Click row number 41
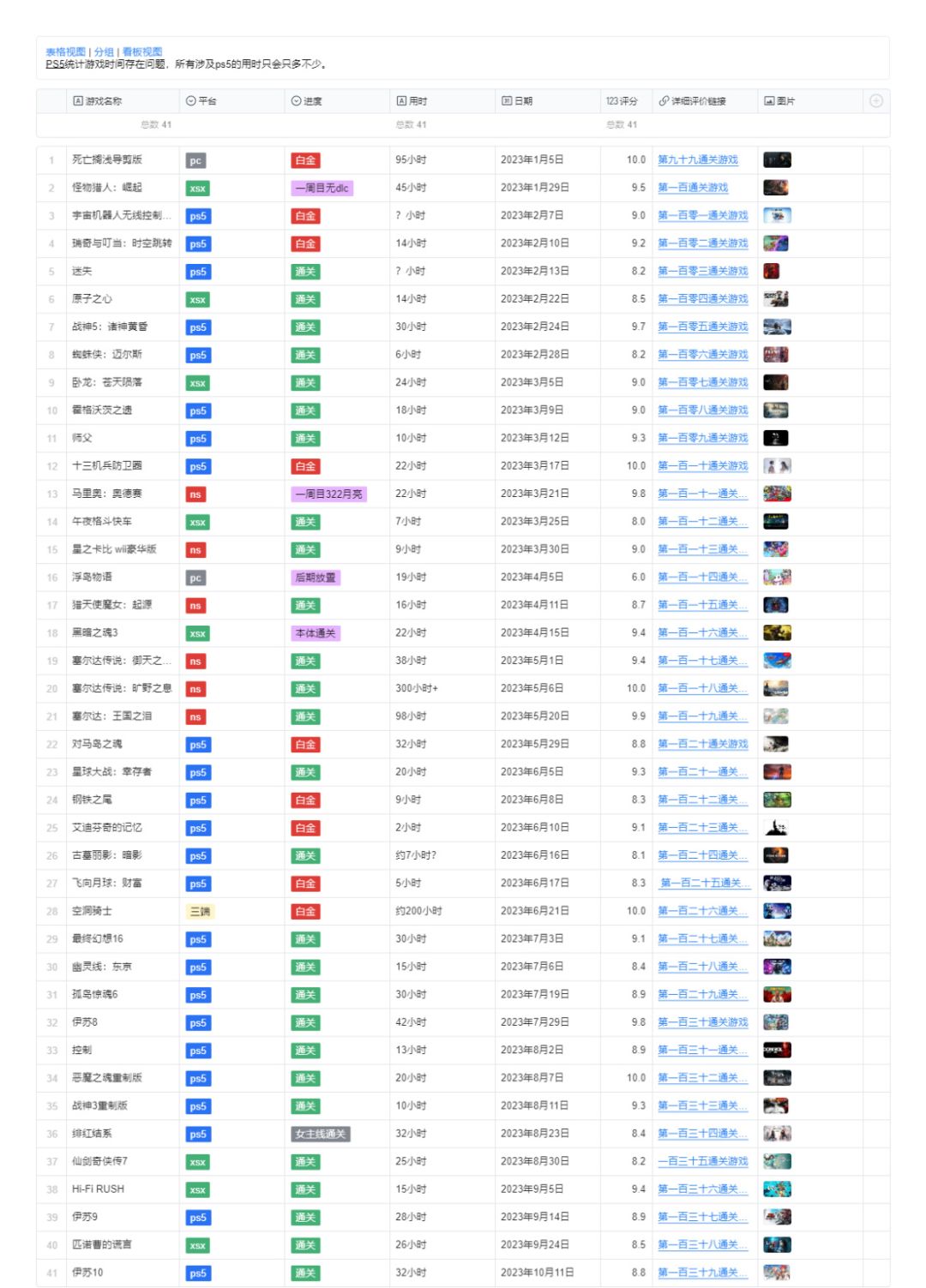This screenshot has height=1288, width=926. [x=52, y=1273]
